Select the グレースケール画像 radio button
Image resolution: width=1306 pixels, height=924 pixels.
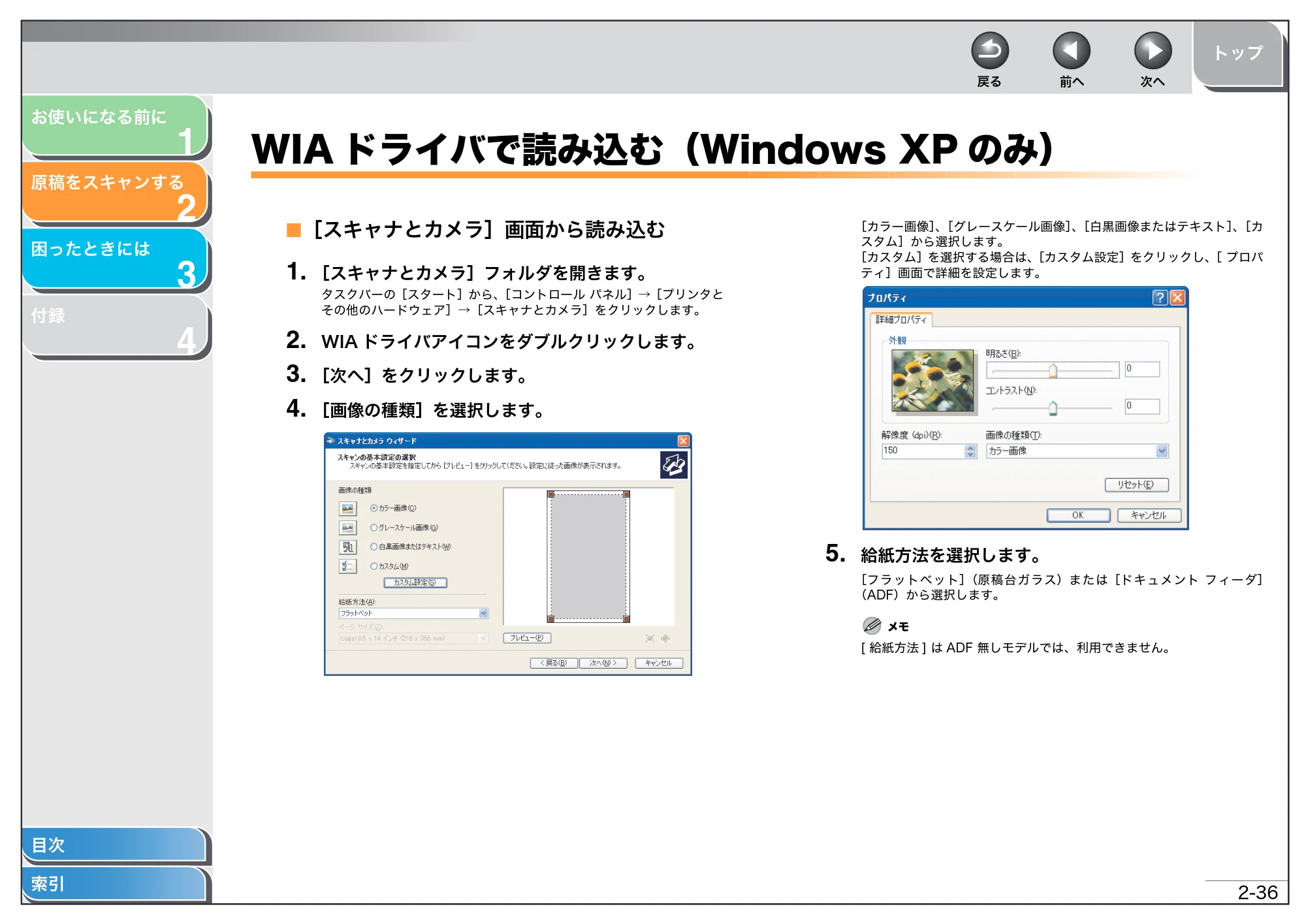tap(374, 528)
